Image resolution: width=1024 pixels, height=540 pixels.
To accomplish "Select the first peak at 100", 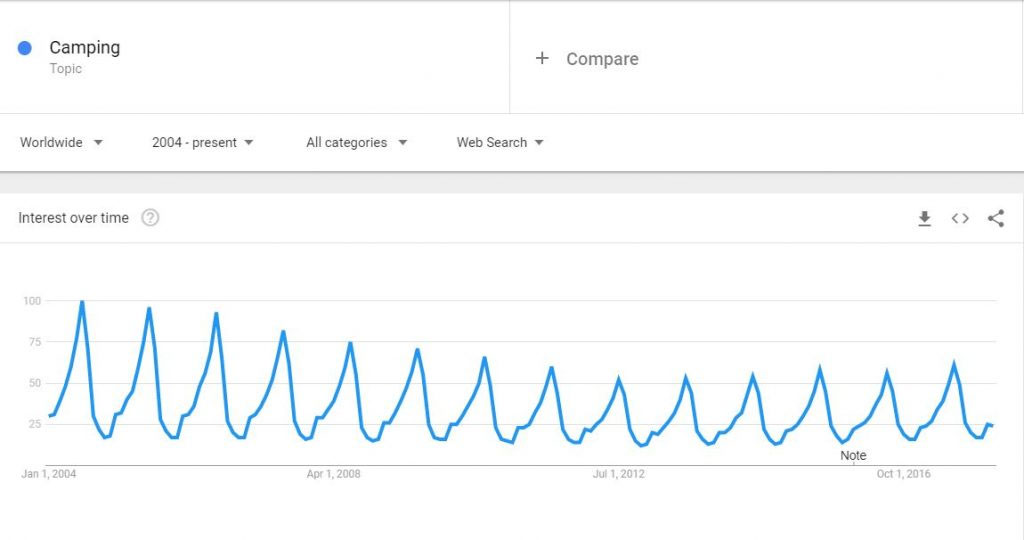I will [x=82, y=302].
